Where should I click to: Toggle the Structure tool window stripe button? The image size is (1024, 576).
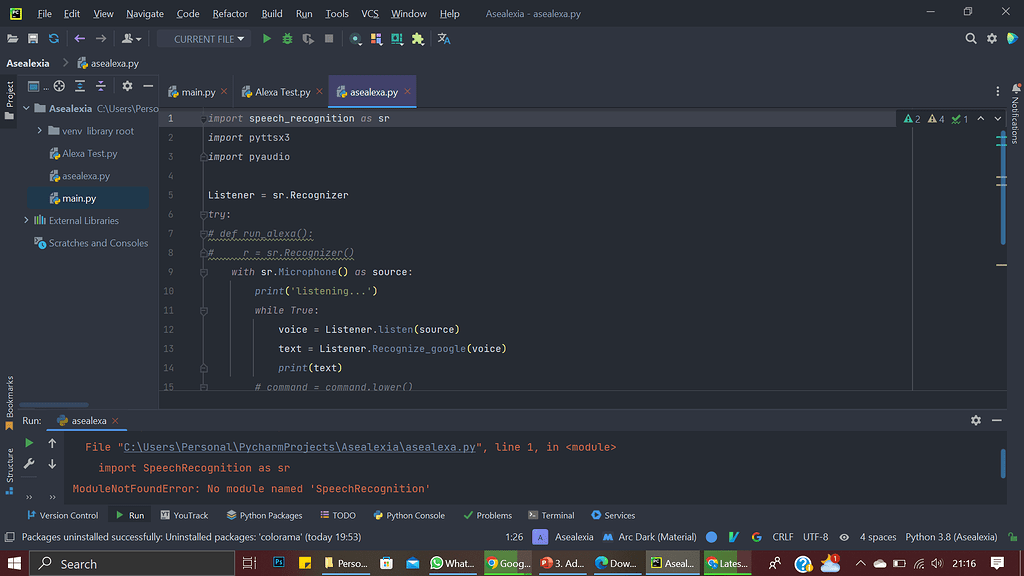pyautogui.click(x=9, y=472)
